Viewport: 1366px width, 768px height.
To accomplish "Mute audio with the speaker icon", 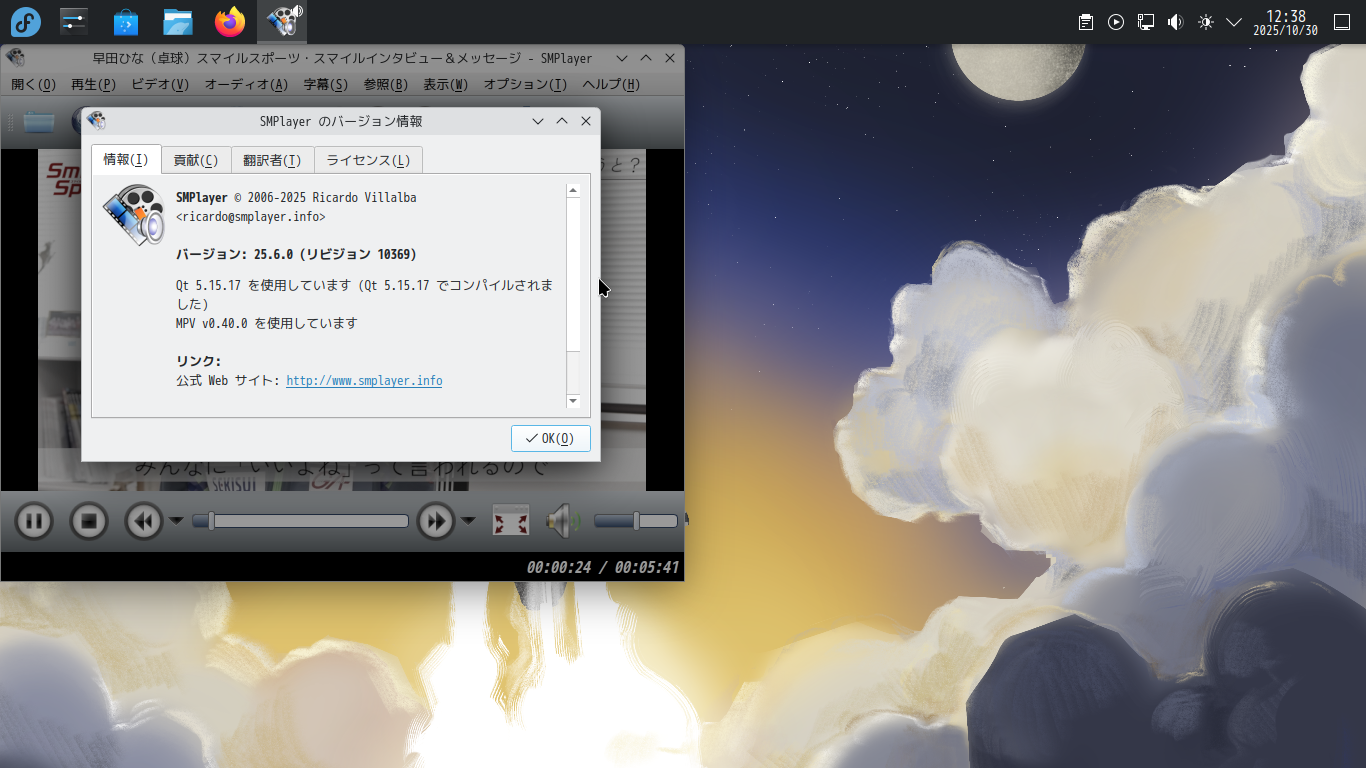I will [562, 521].
